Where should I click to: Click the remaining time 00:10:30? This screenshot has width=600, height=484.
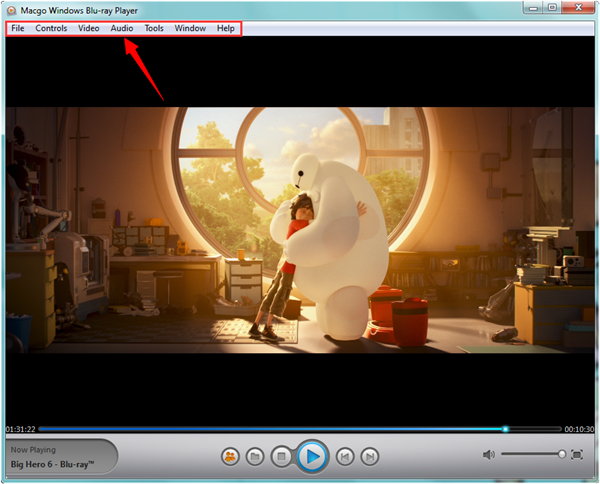pos(579,429)
